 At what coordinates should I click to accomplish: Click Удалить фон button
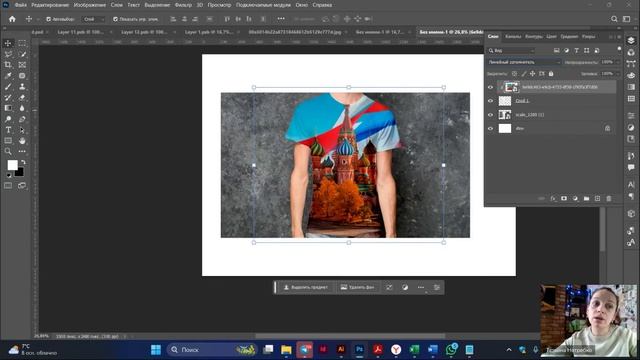pos(357,287)
